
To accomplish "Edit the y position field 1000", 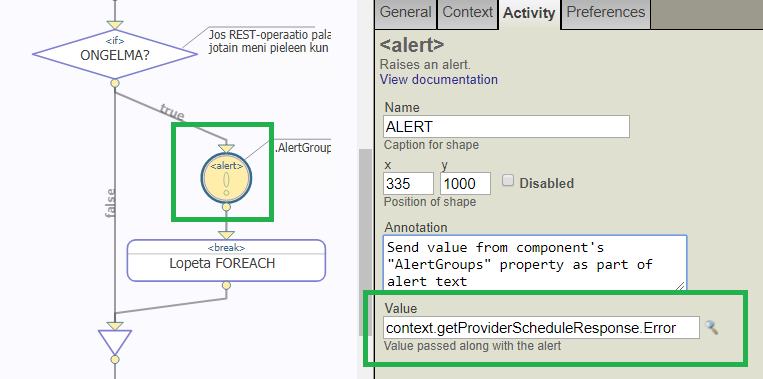I will click(x=465, y=183).
